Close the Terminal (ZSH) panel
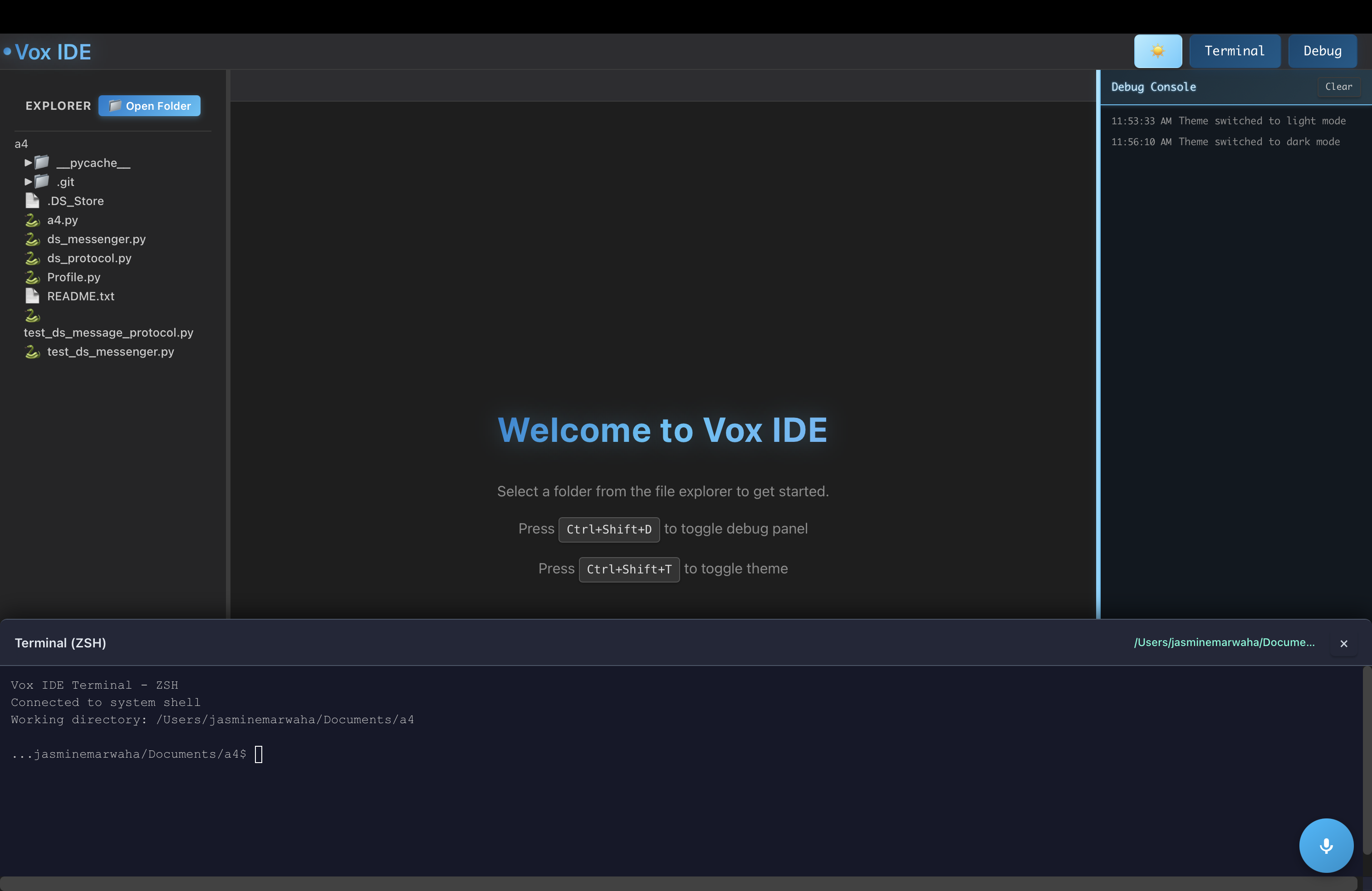Screen dimensions: 1372x891 pos(1343,644)
